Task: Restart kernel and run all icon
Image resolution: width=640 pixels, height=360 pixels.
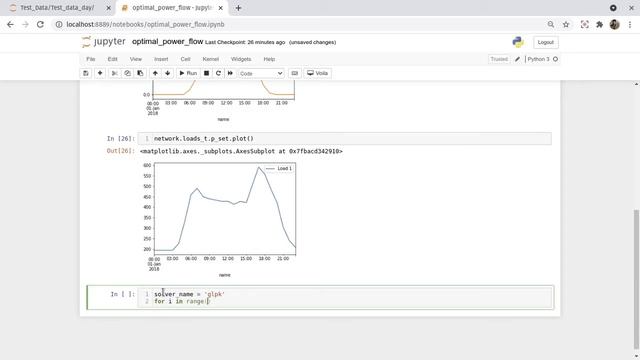Action: (x=230, y=73)
